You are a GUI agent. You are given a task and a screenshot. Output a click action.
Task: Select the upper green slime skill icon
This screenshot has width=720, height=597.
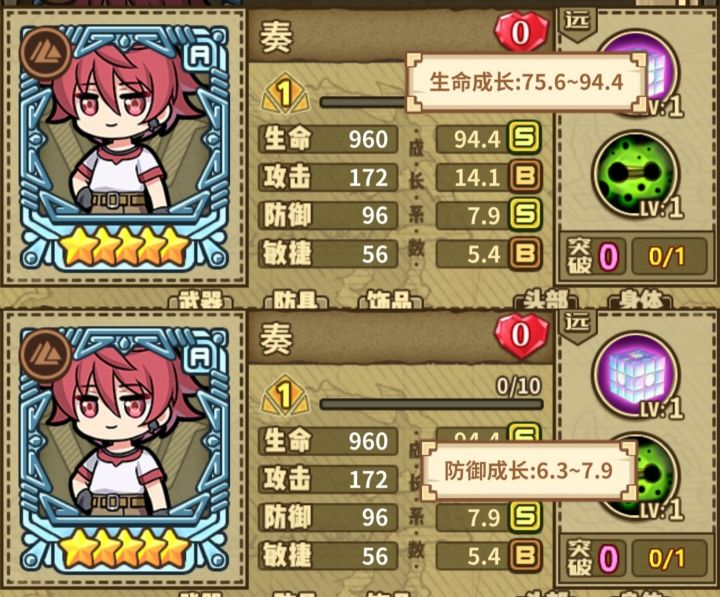pos(638,175)
